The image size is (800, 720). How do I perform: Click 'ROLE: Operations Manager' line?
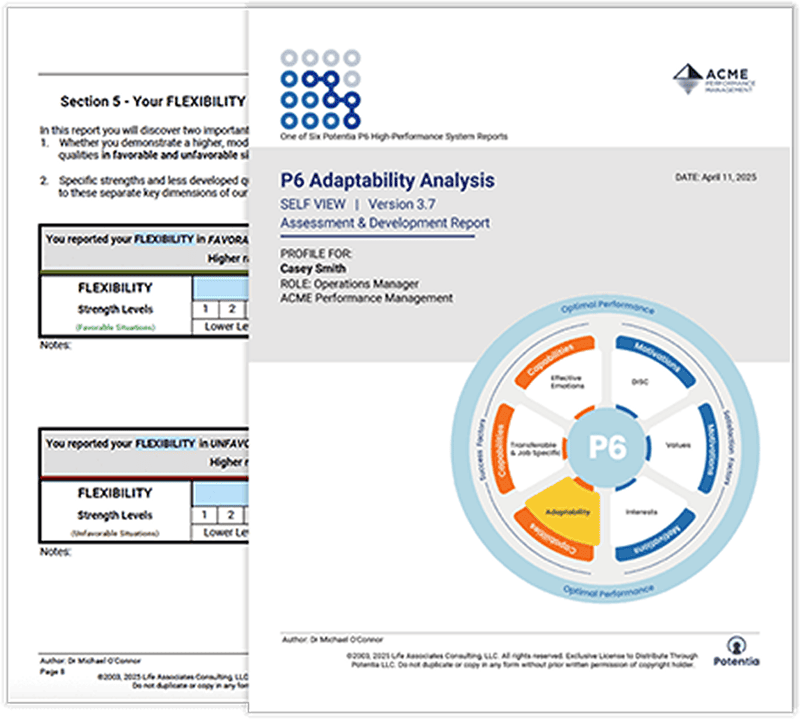pyautogui.click(x=349, y=284)
